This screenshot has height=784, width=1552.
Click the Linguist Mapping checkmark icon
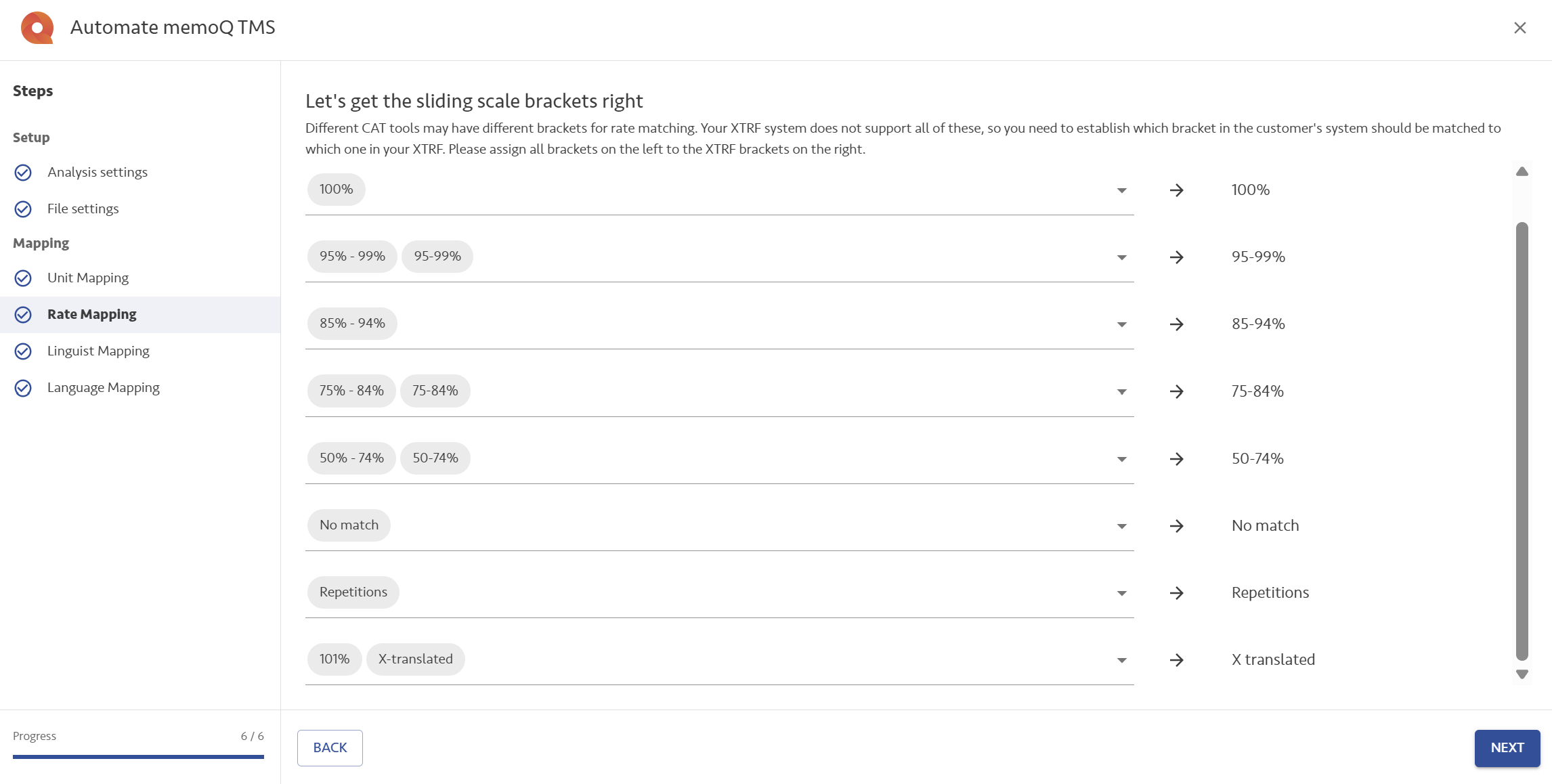(23, 351)
